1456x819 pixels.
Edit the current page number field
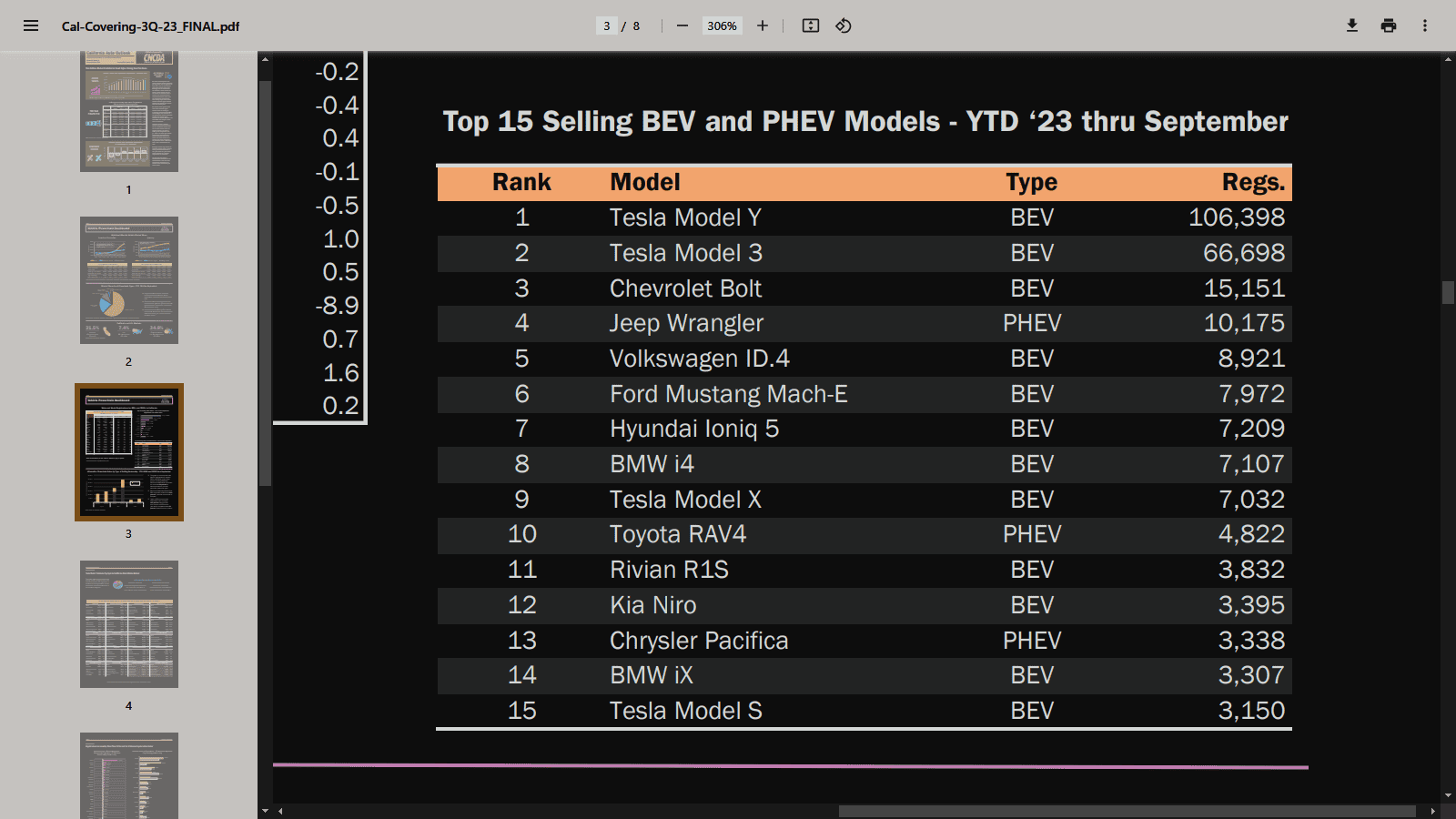pos(607,25)
